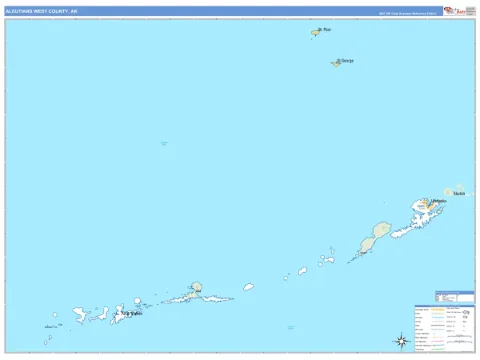Click the yellow St. Paul island shape
Screen dimensions: 480x360
click(x=315, y=32)
